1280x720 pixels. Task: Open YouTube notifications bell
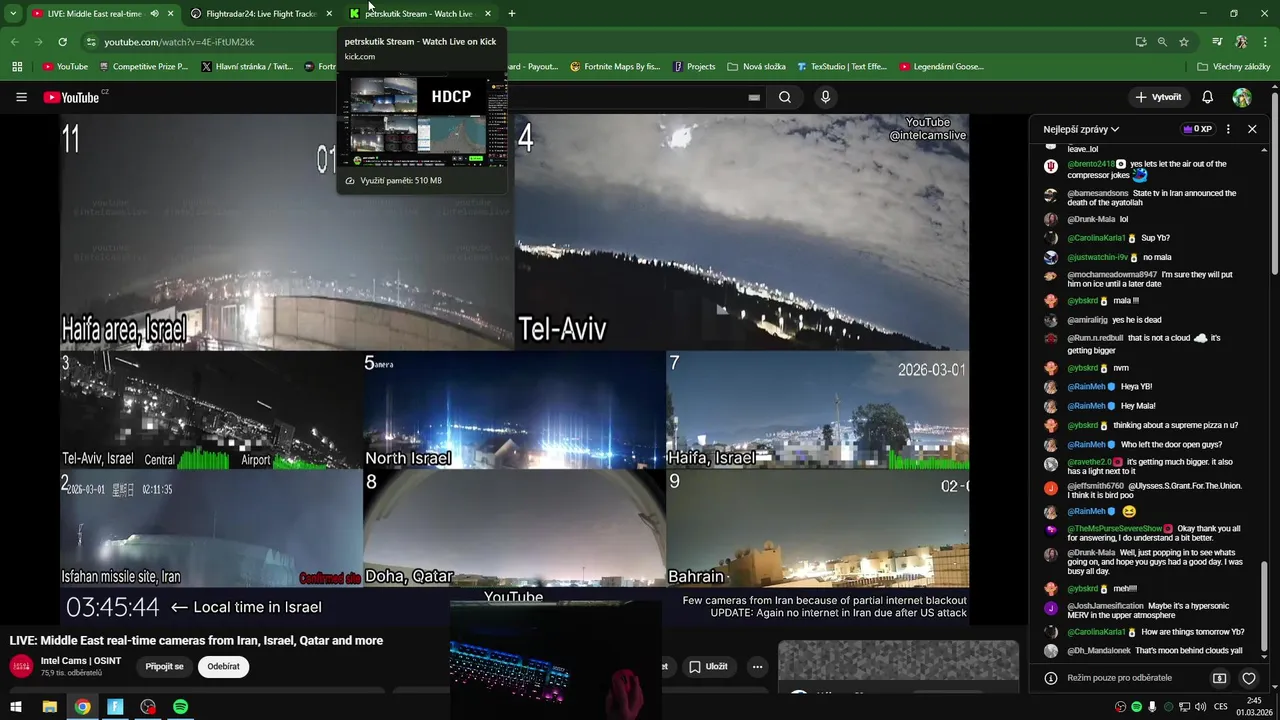1207,97
